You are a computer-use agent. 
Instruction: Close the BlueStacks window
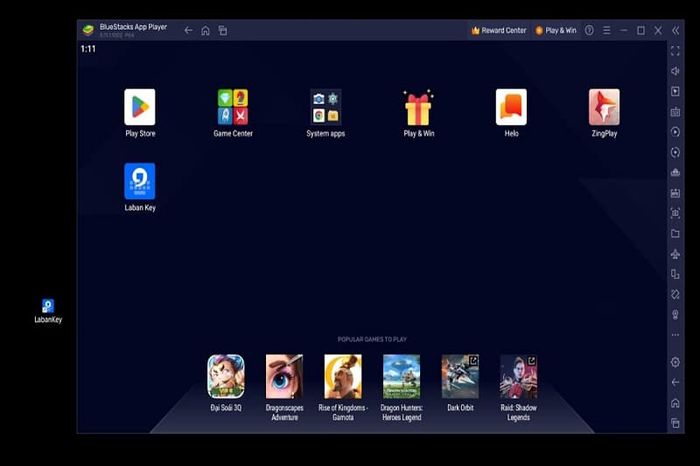(x=658, y=30)
